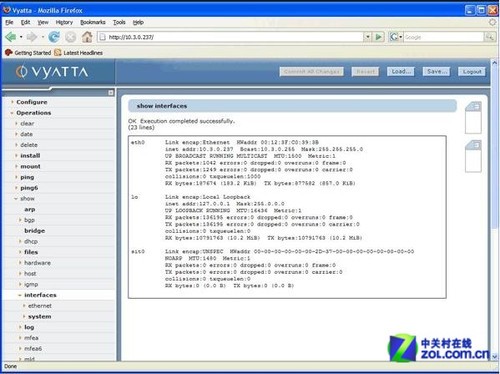Click the Logout button
Viewport: 500px width, 374px height.
coord(472,72)
